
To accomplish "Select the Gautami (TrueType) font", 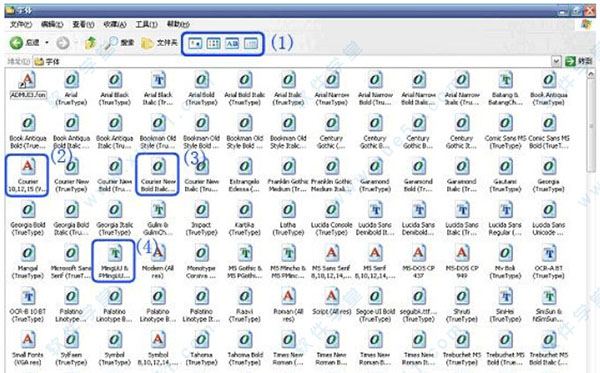I will point(505,175).
